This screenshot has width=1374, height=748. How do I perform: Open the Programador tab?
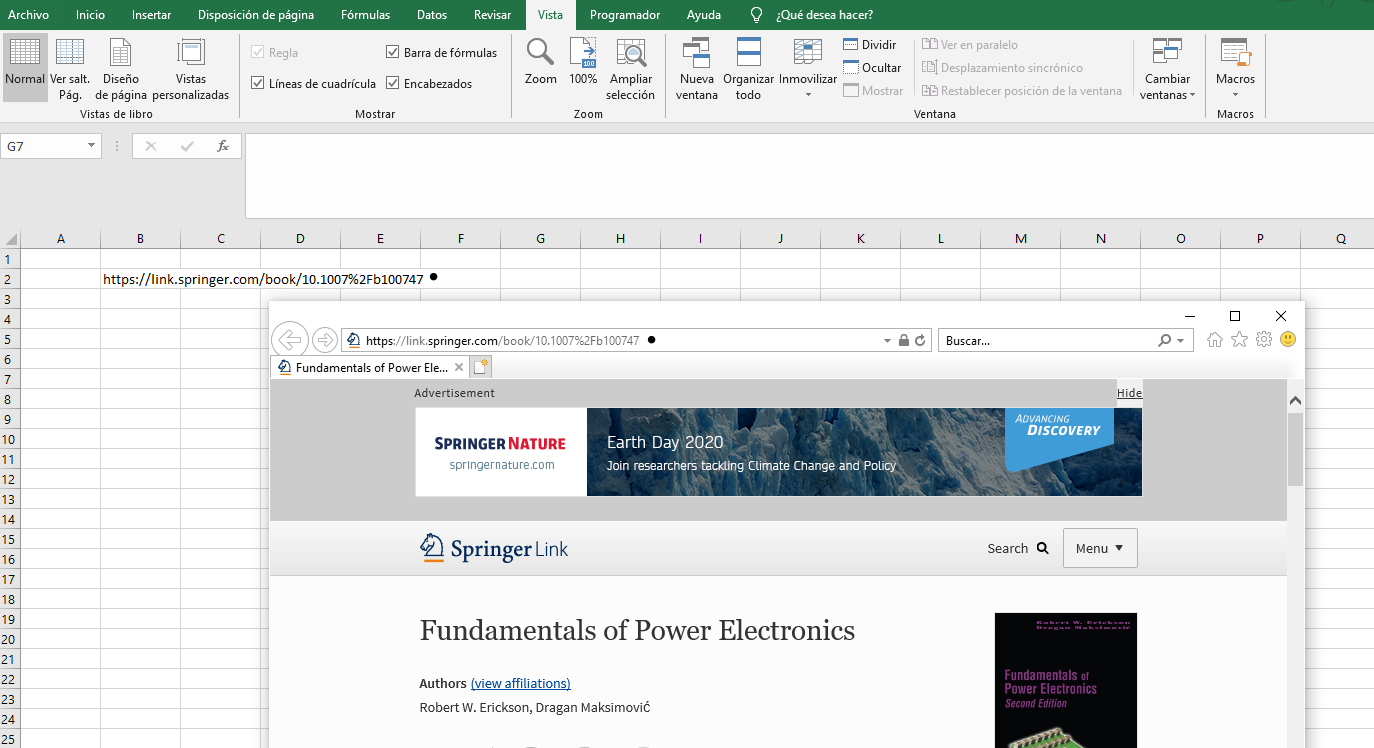[625, 15]
